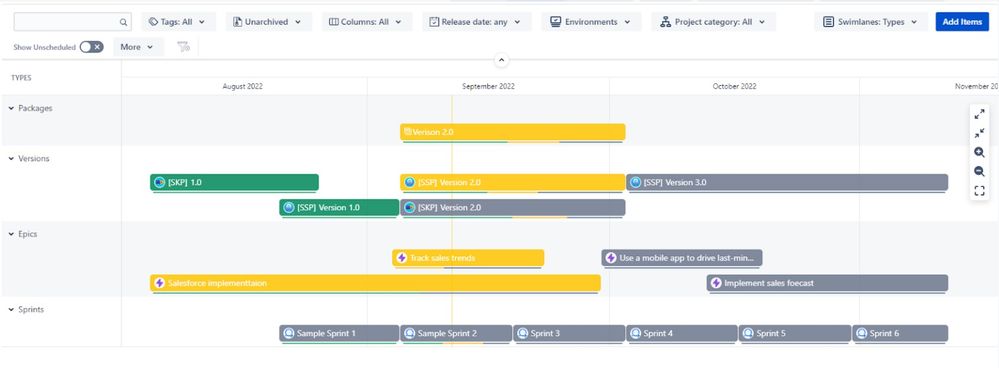Open the Unarchived filter dropdown
The width and height of the screenshot is (999, 368).
268,22
